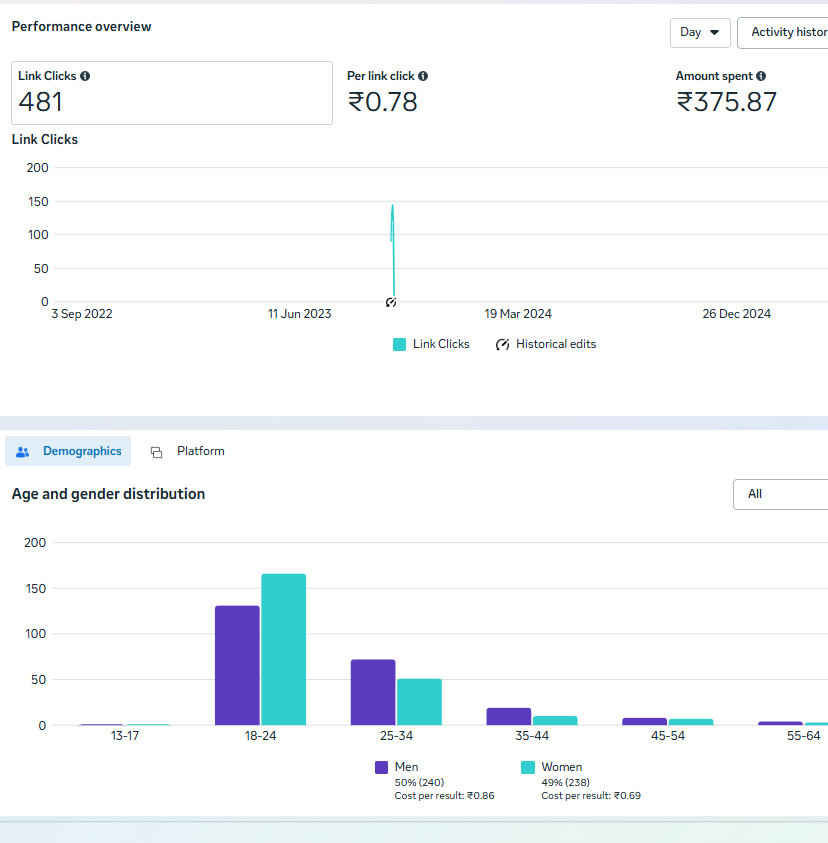Click the historical edit marker on the chart line
This screenshot has height=843, width=828.
point(391,302)
